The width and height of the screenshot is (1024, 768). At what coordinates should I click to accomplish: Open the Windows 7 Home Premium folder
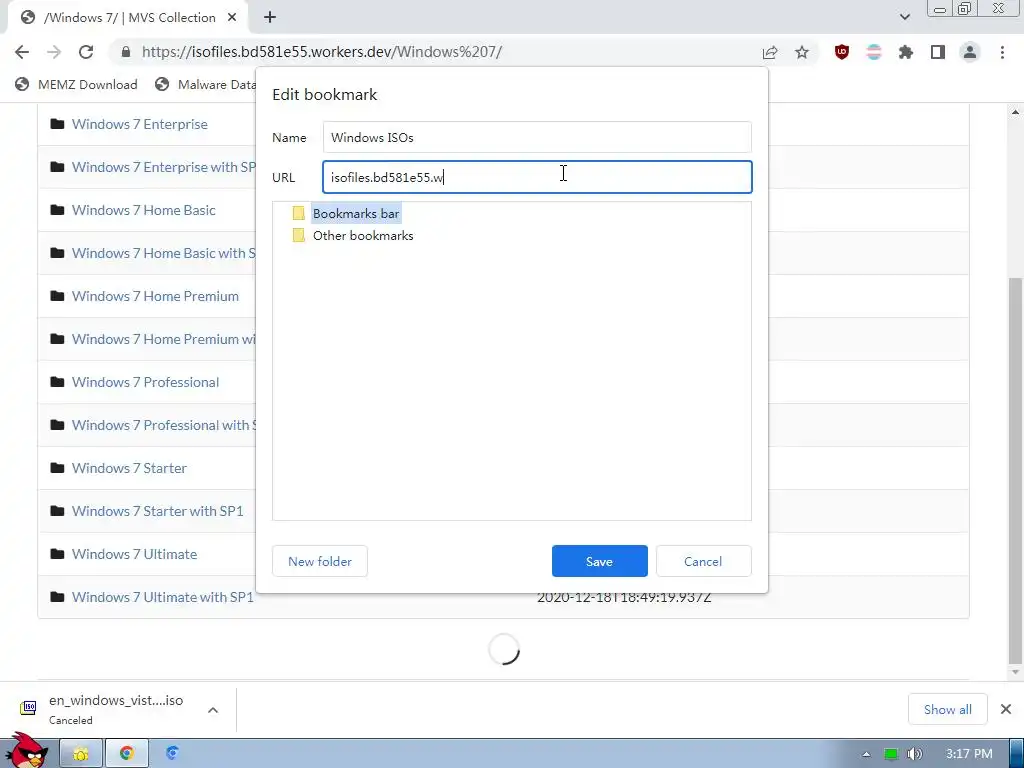click(x=155, y=296)
